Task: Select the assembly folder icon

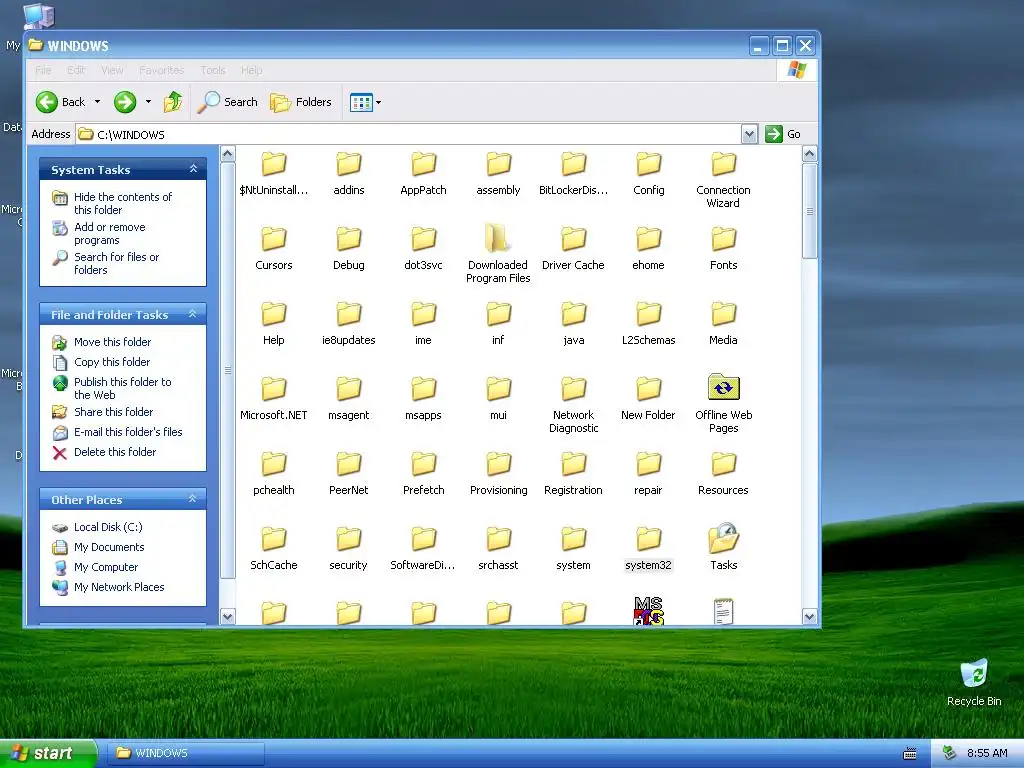Action: (x=498, y=164)
